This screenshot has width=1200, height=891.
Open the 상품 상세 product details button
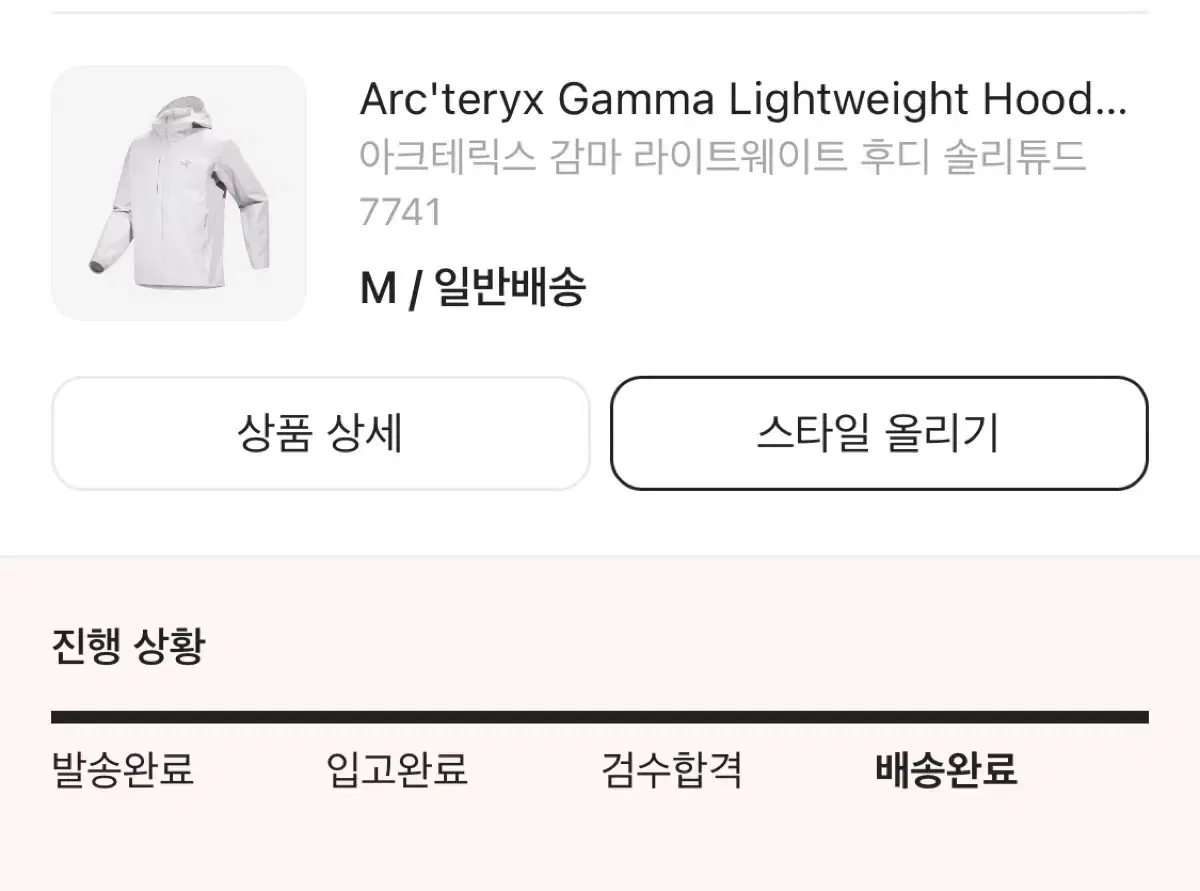tap(320, 434)
